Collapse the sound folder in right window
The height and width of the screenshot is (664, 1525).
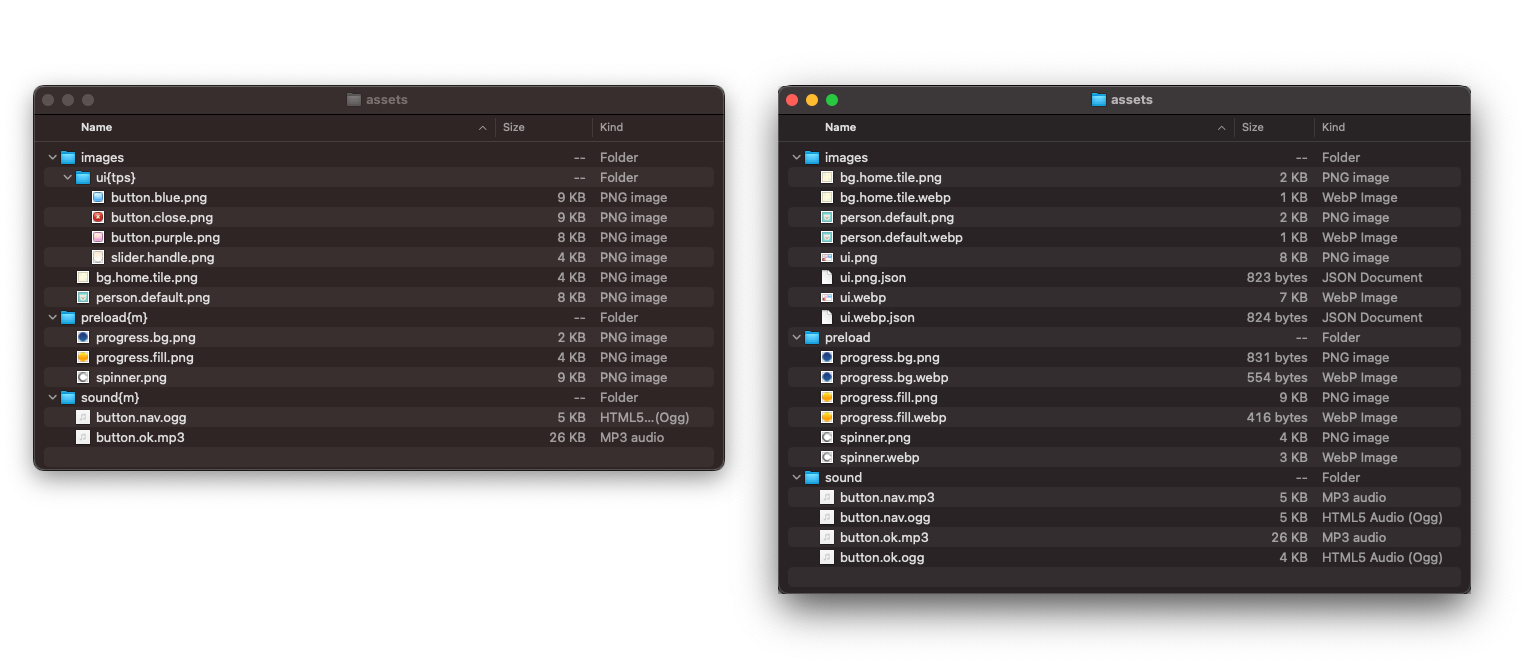[797, 477]
